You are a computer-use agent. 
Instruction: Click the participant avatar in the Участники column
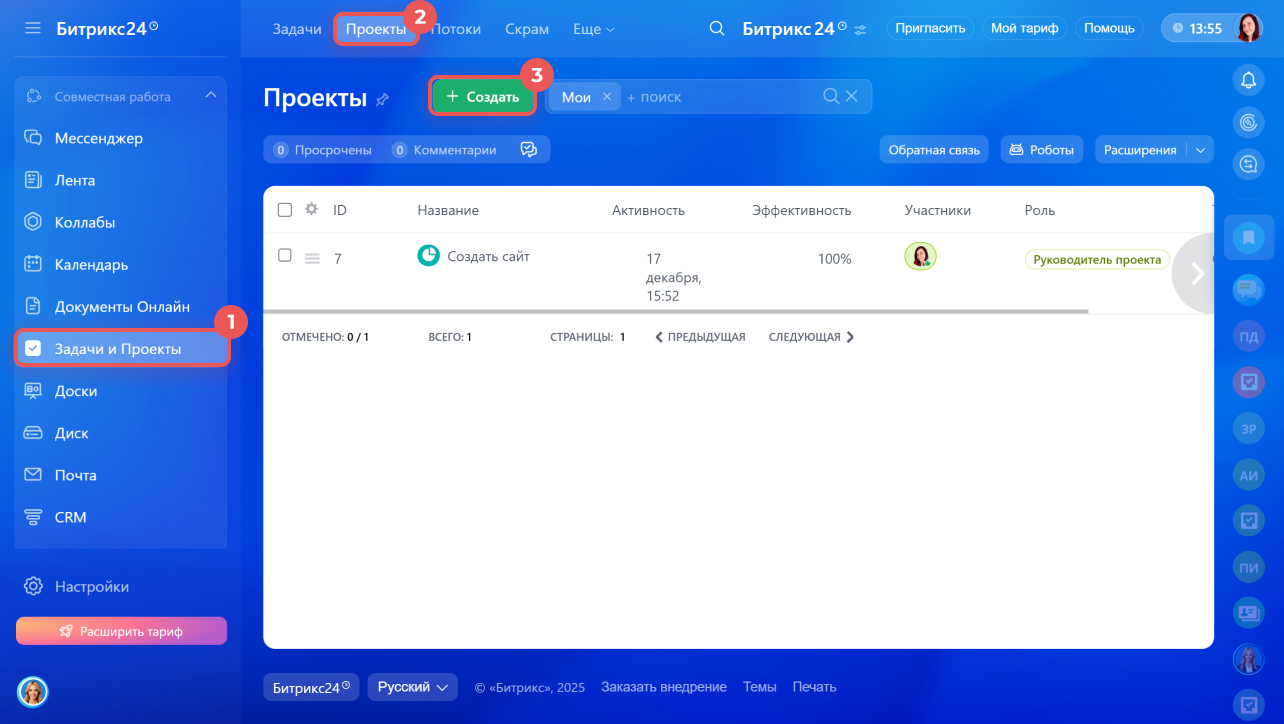coord(920,257)
